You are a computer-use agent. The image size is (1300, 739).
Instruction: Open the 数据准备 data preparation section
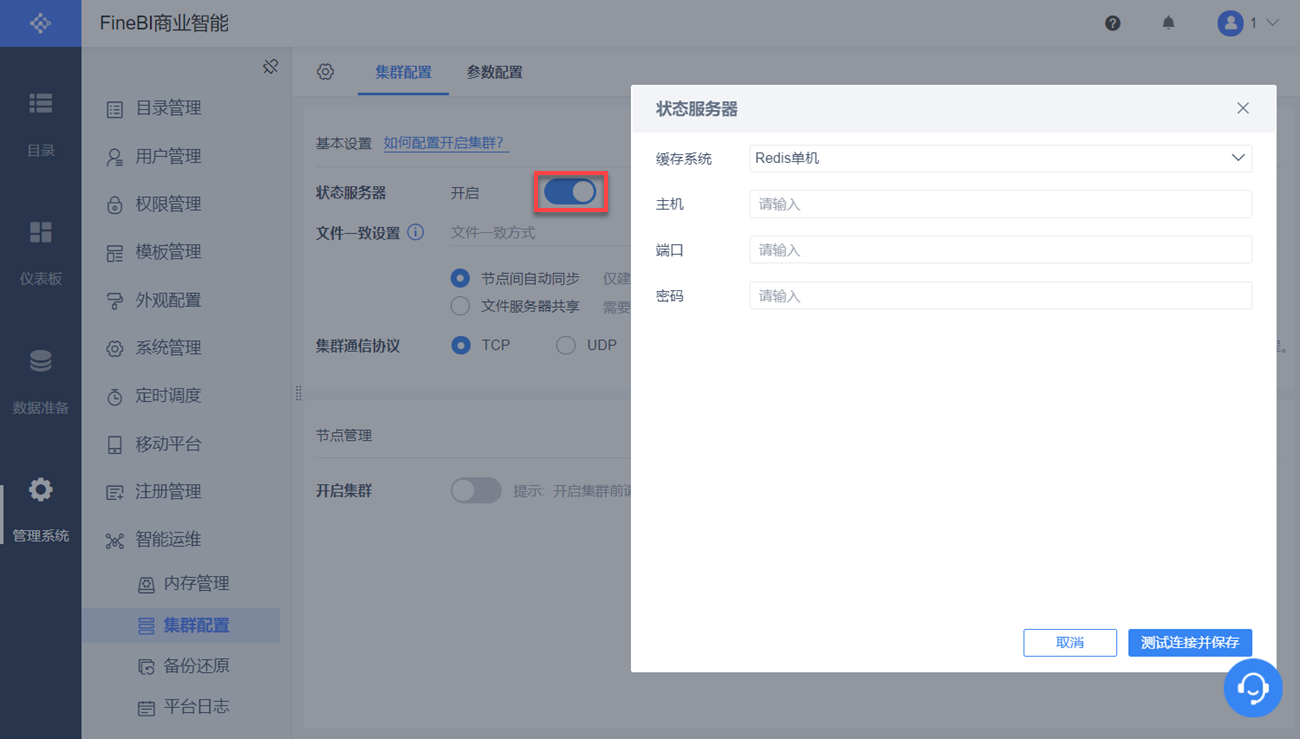point(40,381)
